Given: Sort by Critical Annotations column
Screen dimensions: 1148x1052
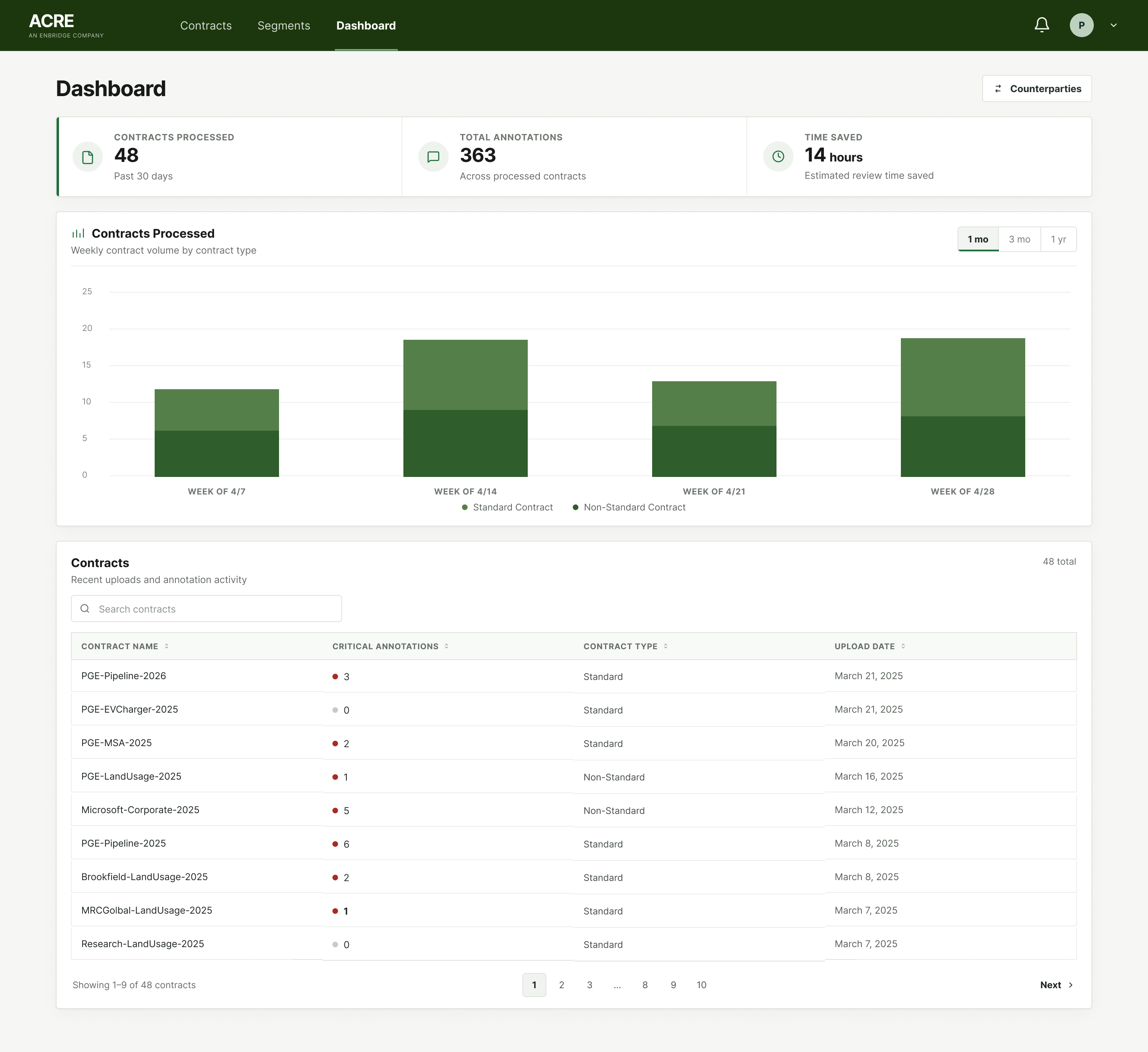Looking at the screenshot, I should 391,646.
